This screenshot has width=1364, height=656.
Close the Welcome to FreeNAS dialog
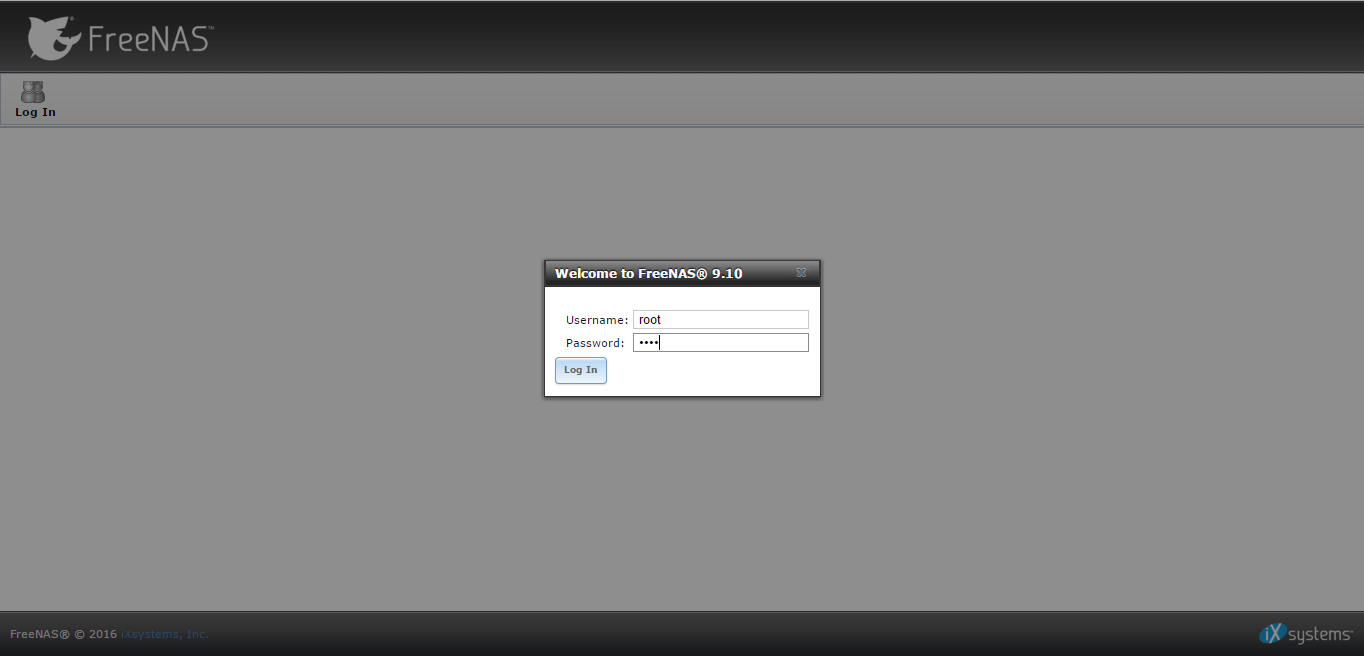pyautogui.click(x=801, y=273)
